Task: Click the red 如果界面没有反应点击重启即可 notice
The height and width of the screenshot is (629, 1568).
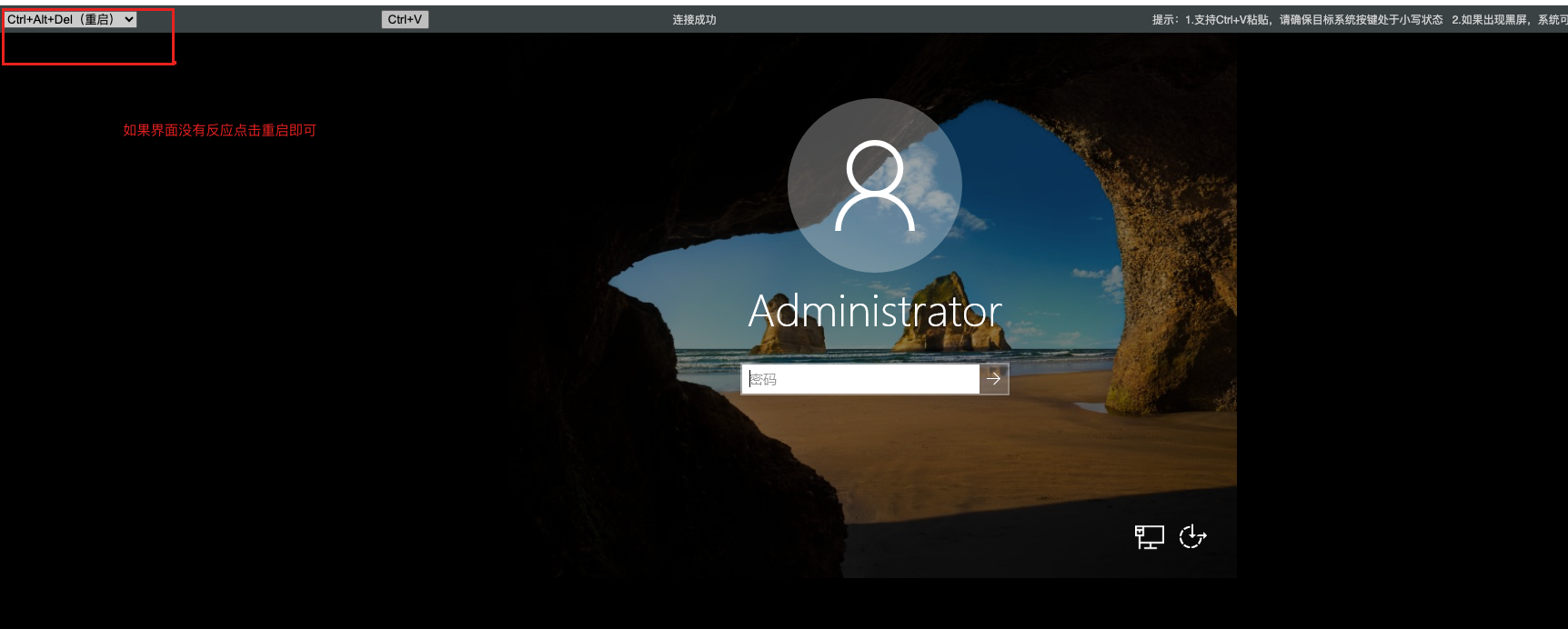Action: (220, 130)
